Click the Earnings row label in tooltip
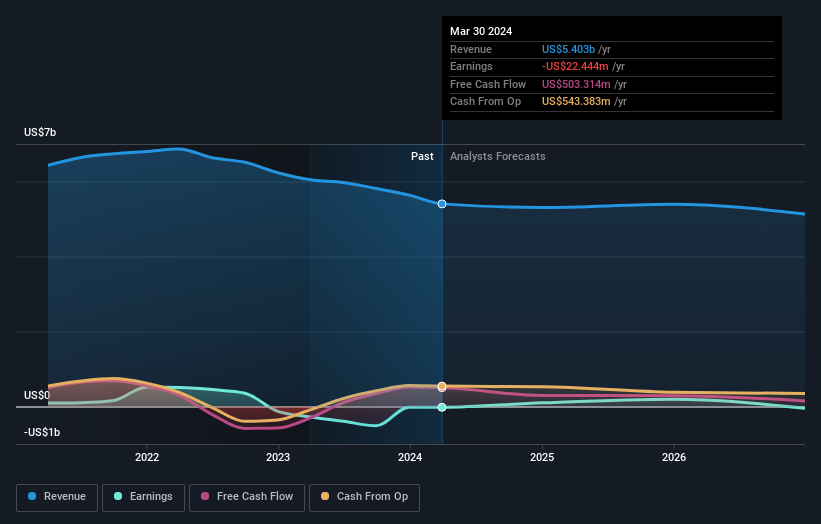 (x=471, y=66)
